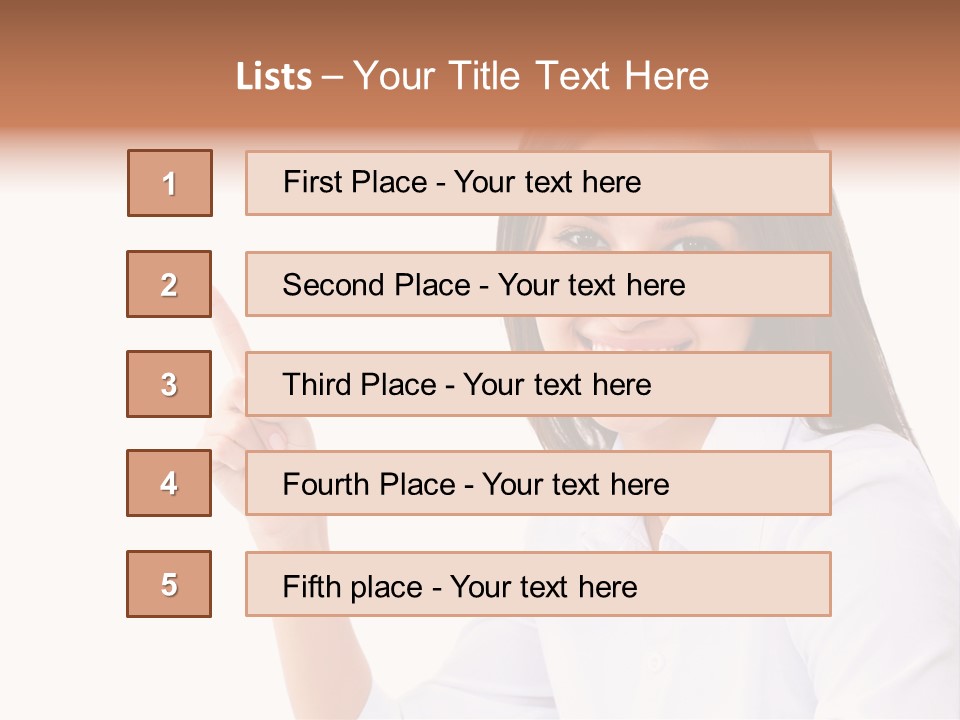Click the word 'Third' in the list
The height and width of the screenshot is (720, 960).
317,385
